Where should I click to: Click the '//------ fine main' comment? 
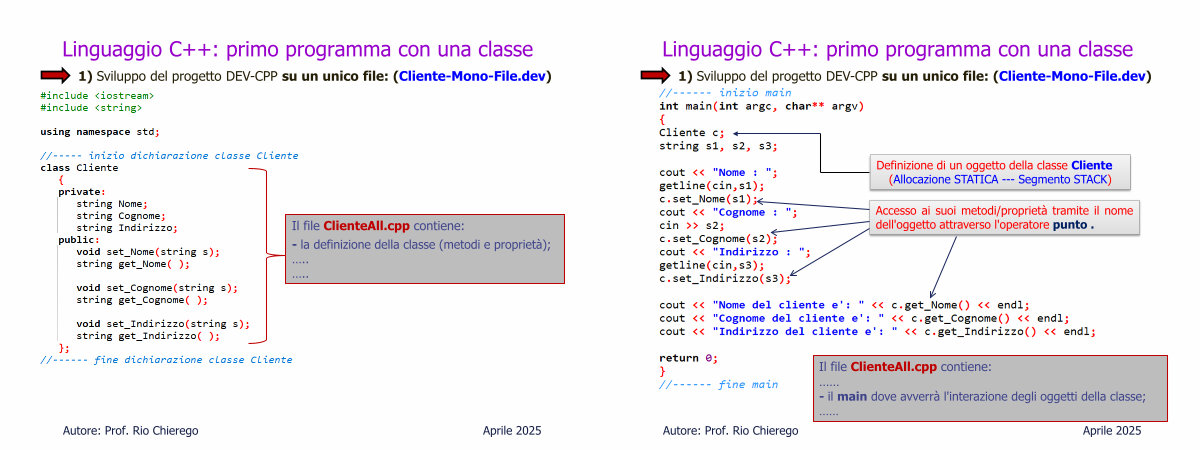pyautogui.click(x=719, y=384)
